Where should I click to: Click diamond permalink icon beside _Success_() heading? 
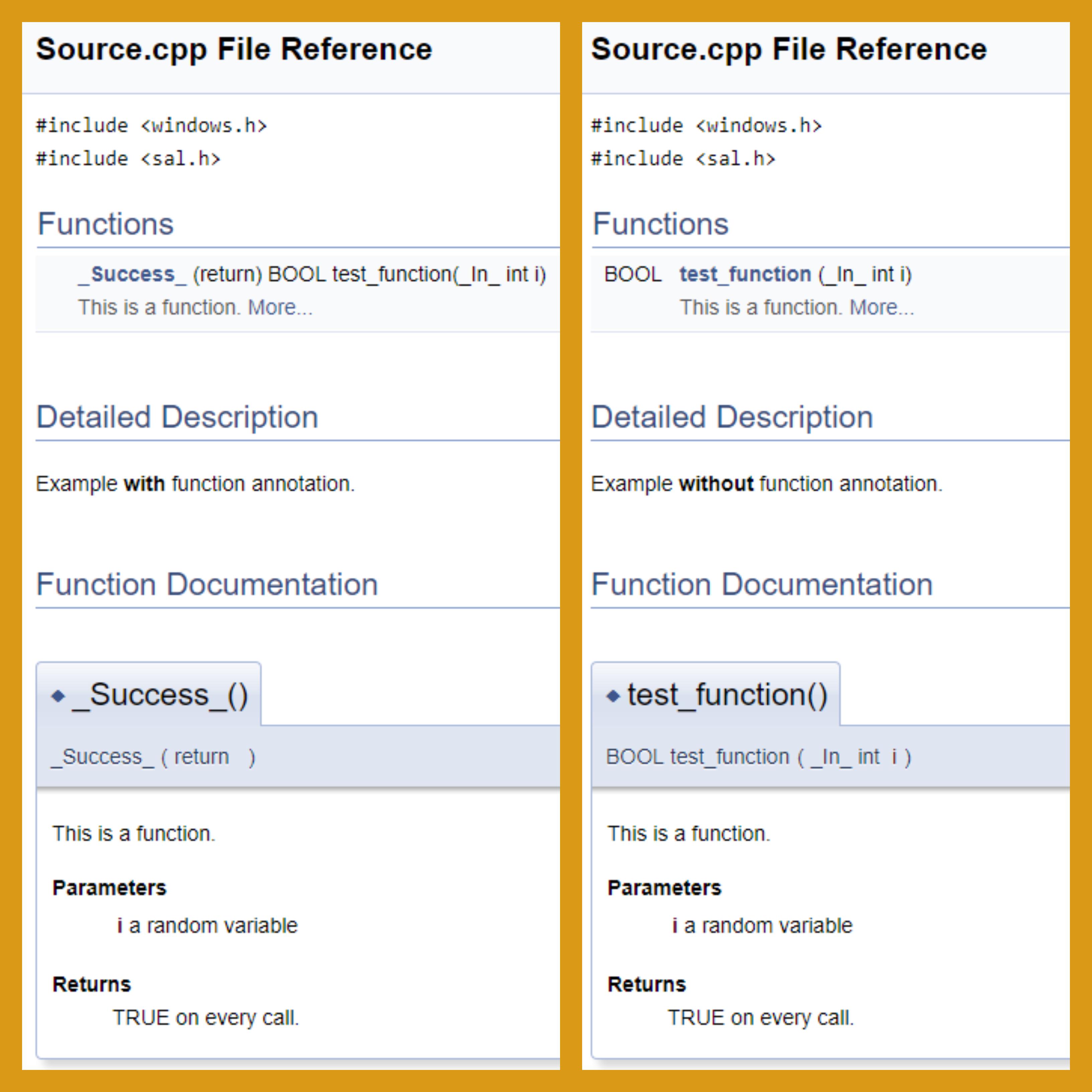tap(58, 695)
